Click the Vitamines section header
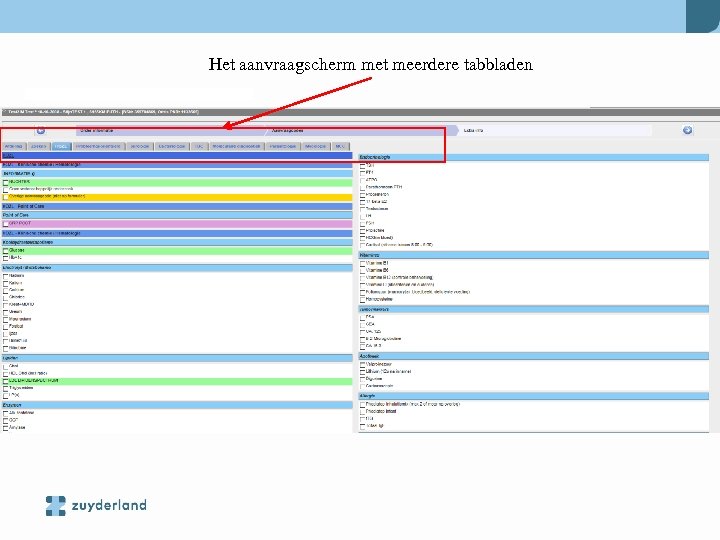 (534, 255)
